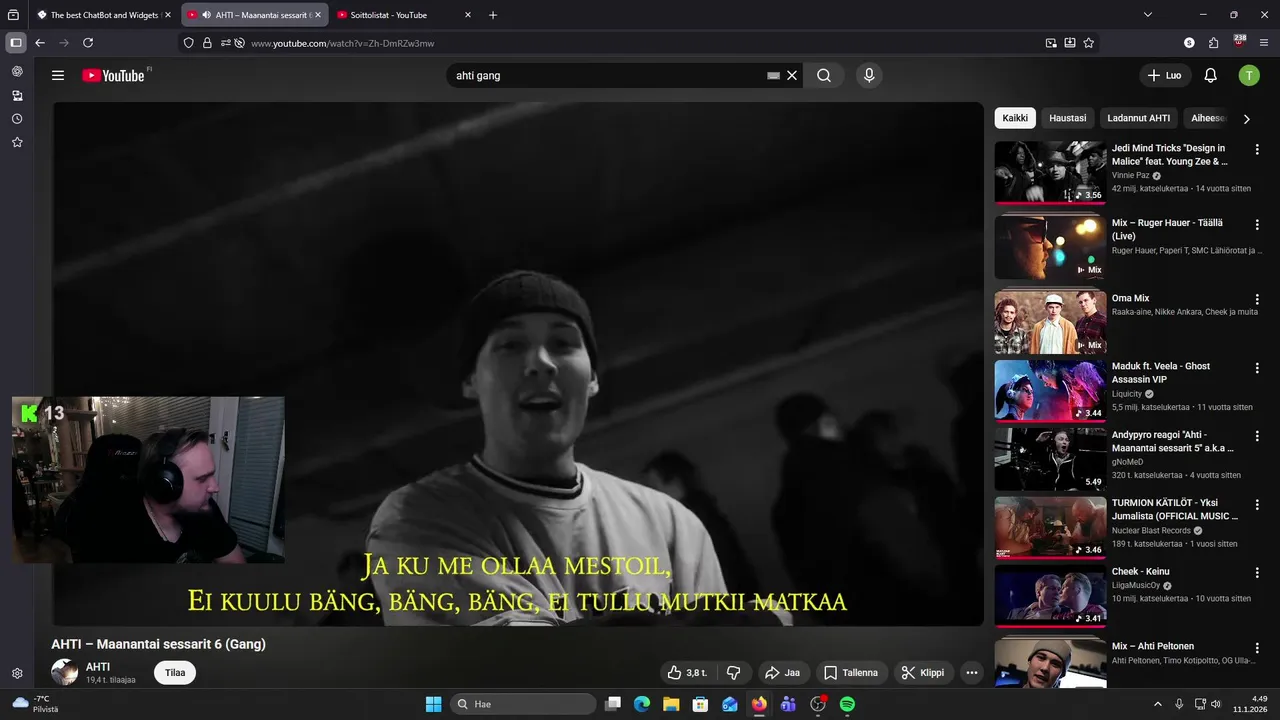Open options for the TURMION KÄTILÖT video

click(1257, 505)
